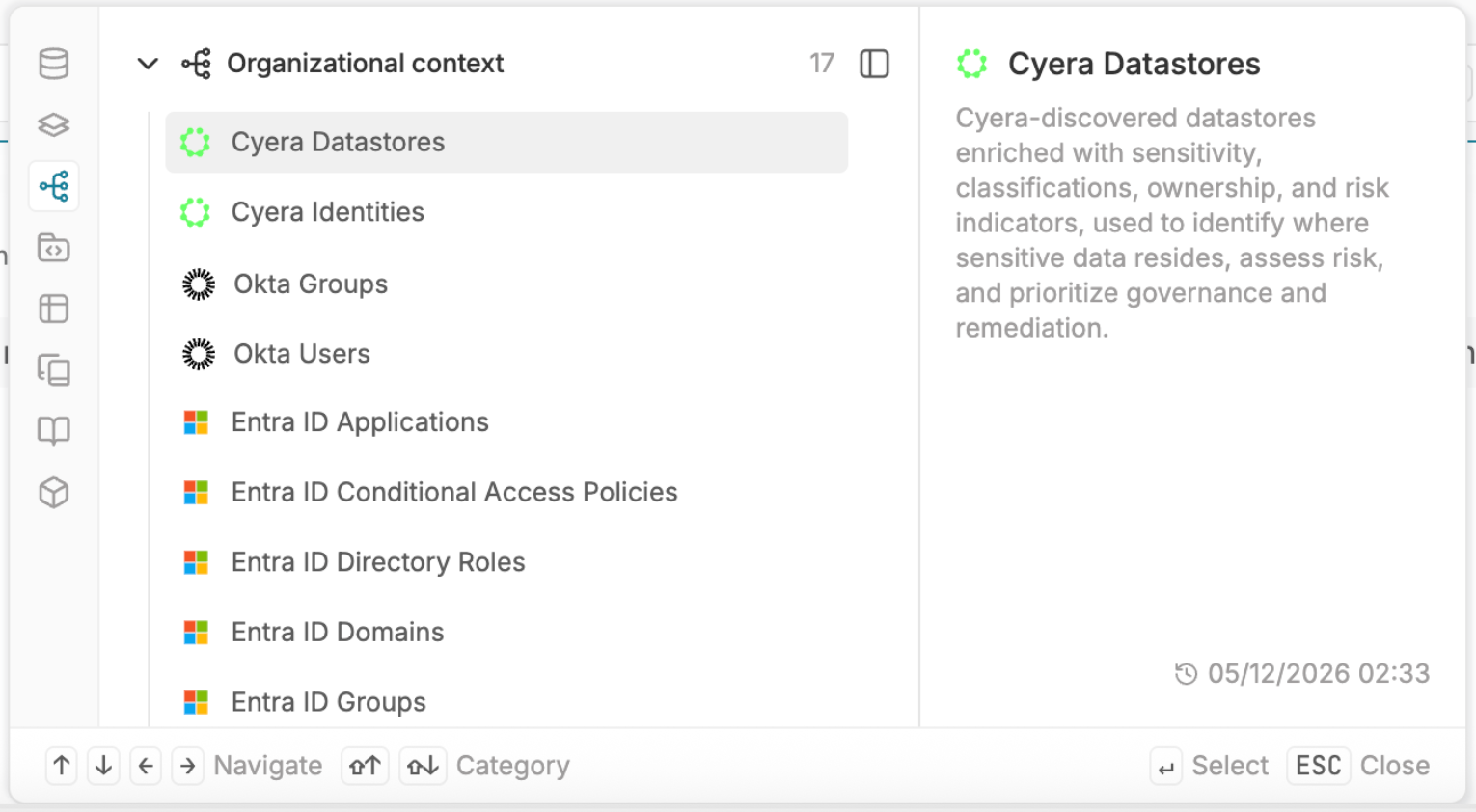This screenshot has width=1476, height=812.
Task: Open the open-book sidebar icon
Action: (x=54, y=431)
